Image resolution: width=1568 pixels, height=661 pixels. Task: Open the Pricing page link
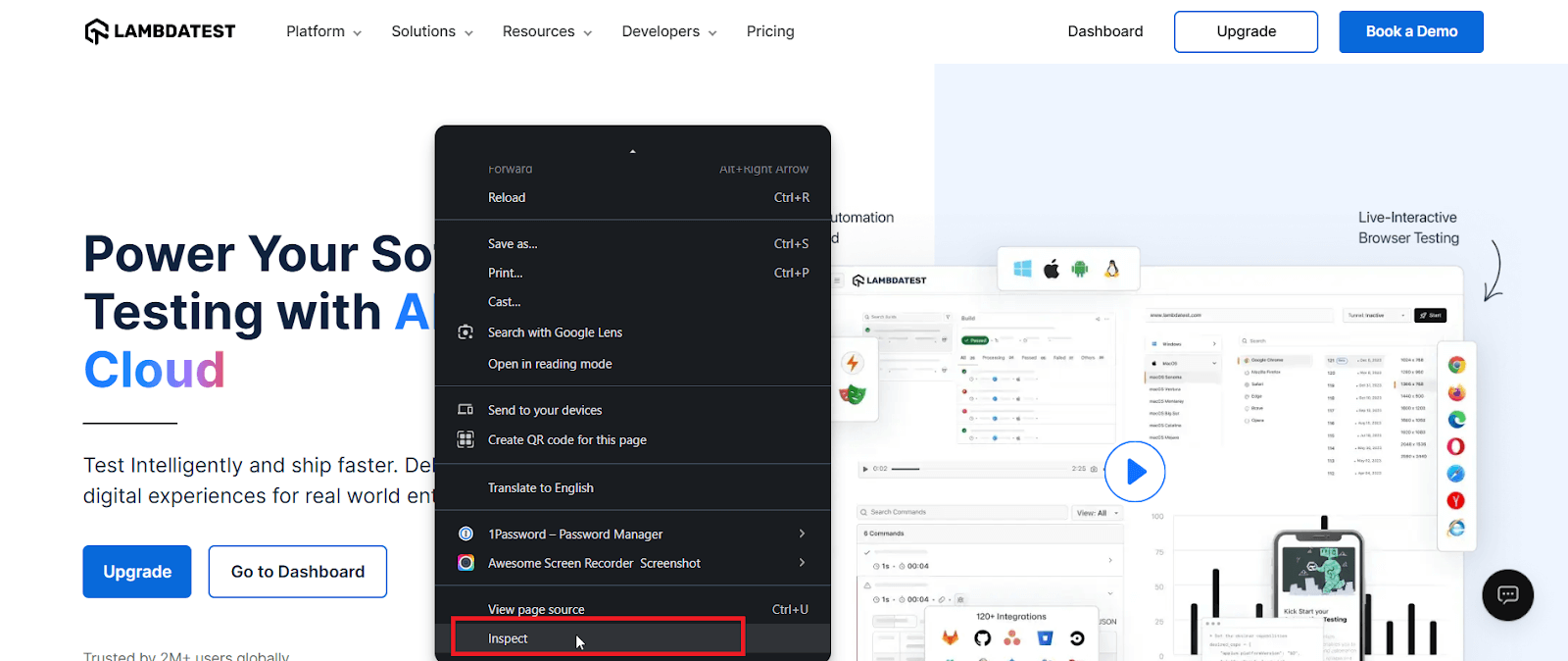point(770,31)
